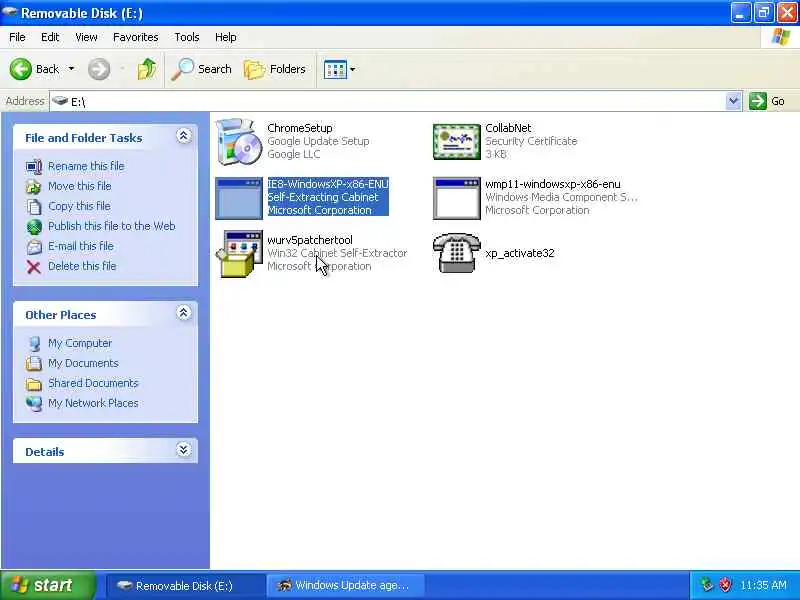This screenshot has height=600, width=800.
Task: Click the xp_activate32 file name
Action: click(x=519, y=253)
